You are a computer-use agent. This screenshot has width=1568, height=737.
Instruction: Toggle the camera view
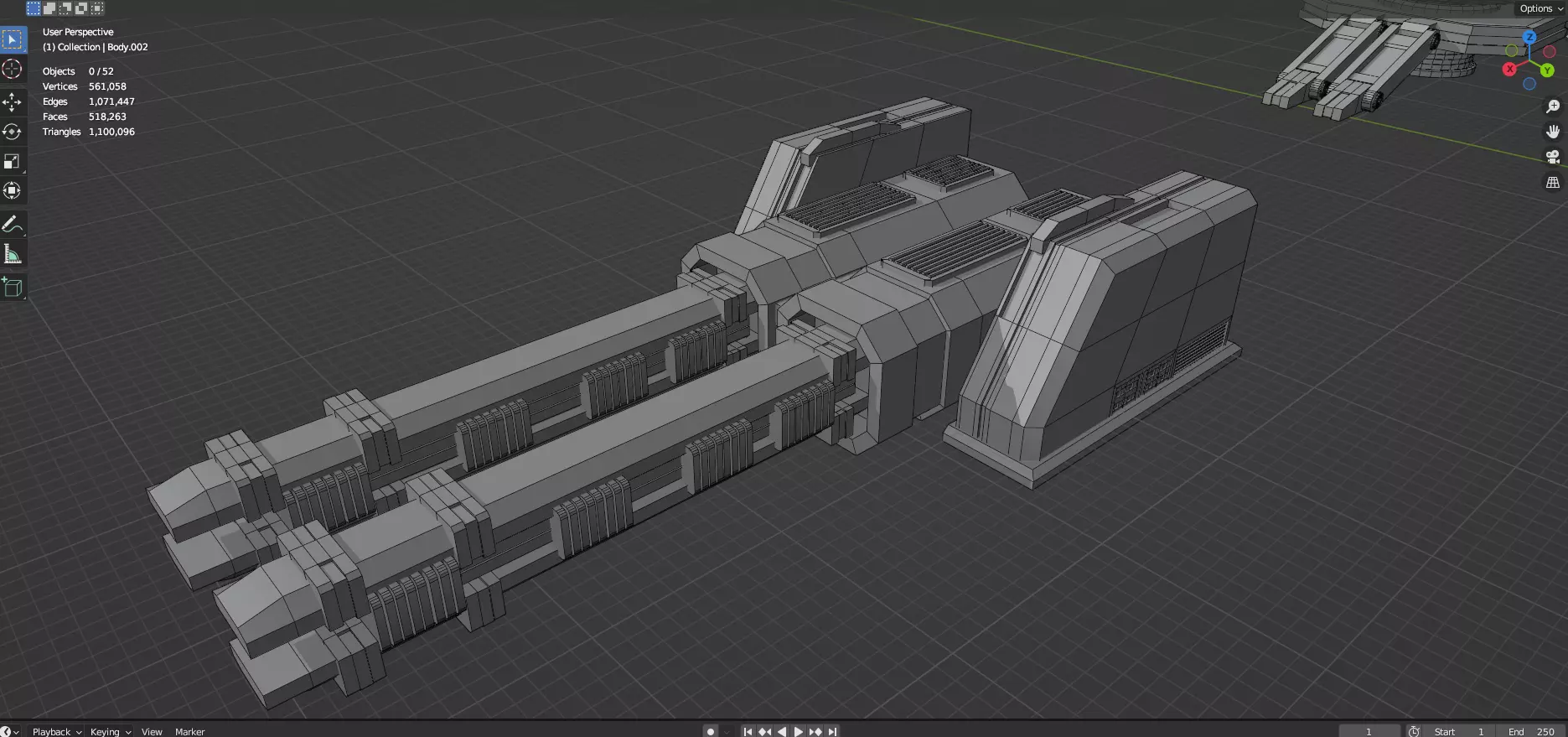pyautogui.click(x=1553, y=157)
